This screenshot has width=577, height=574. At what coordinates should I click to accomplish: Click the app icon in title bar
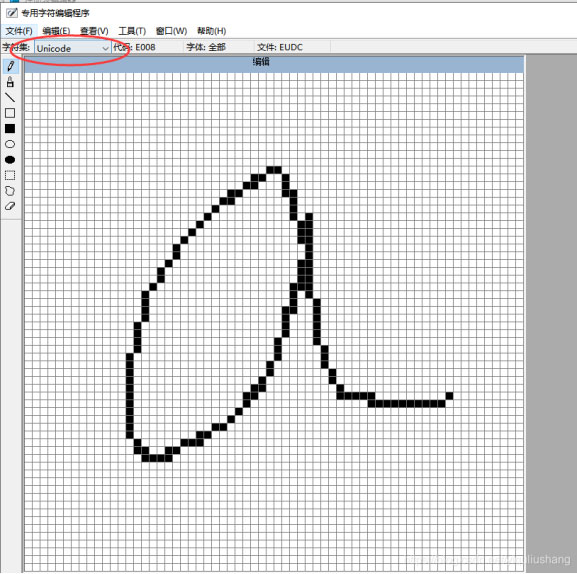click(x=12, y=13)
